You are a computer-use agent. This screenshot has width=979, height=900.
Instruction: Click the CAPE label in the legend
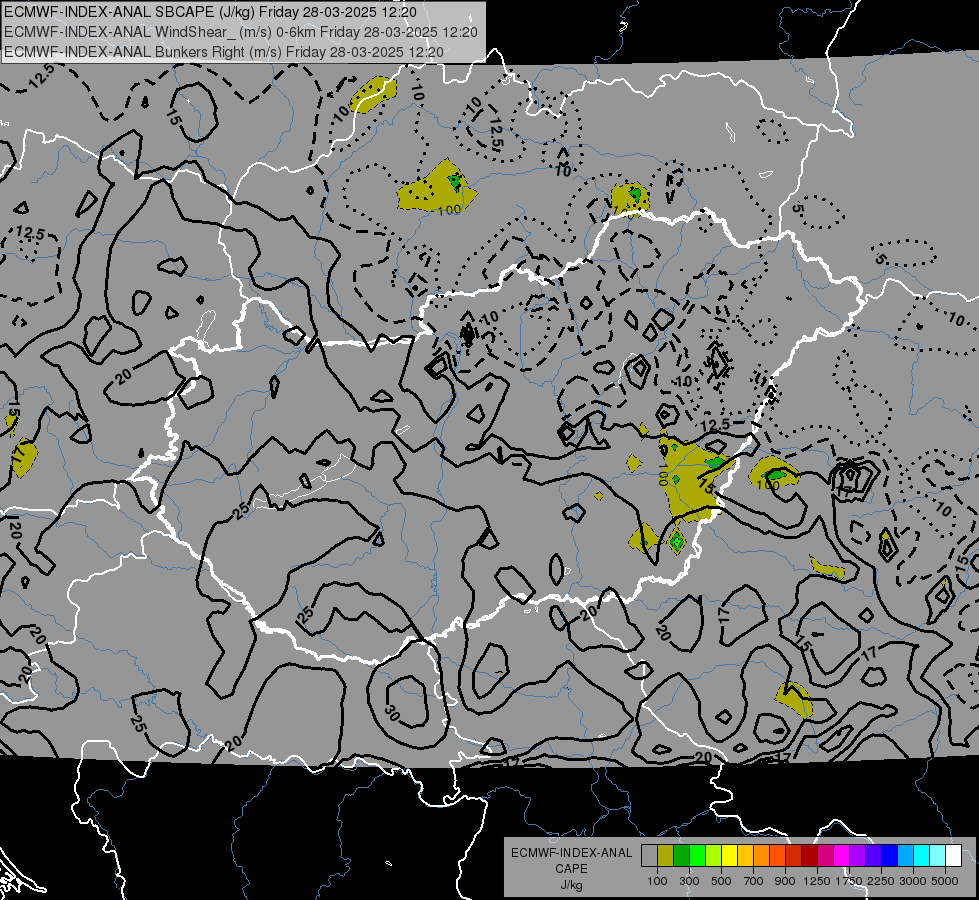point(571,869)
